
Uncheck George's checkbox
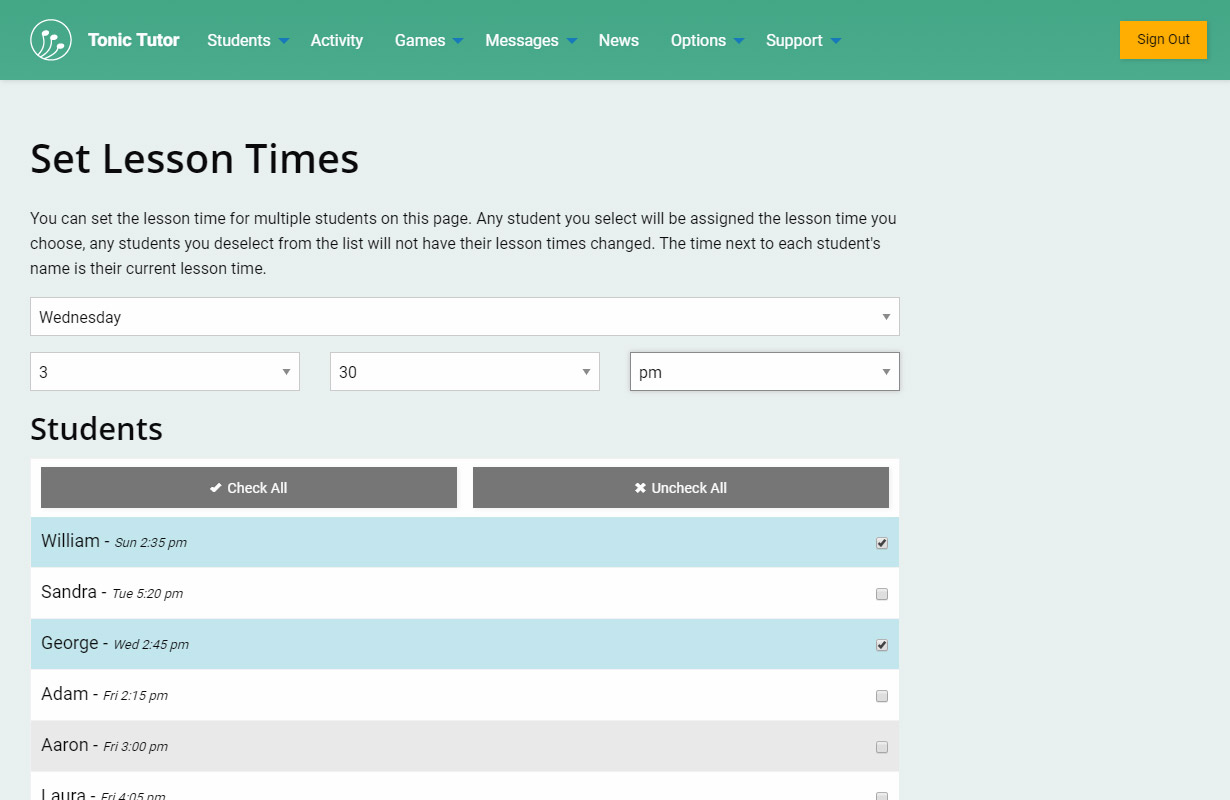point(882,645)
